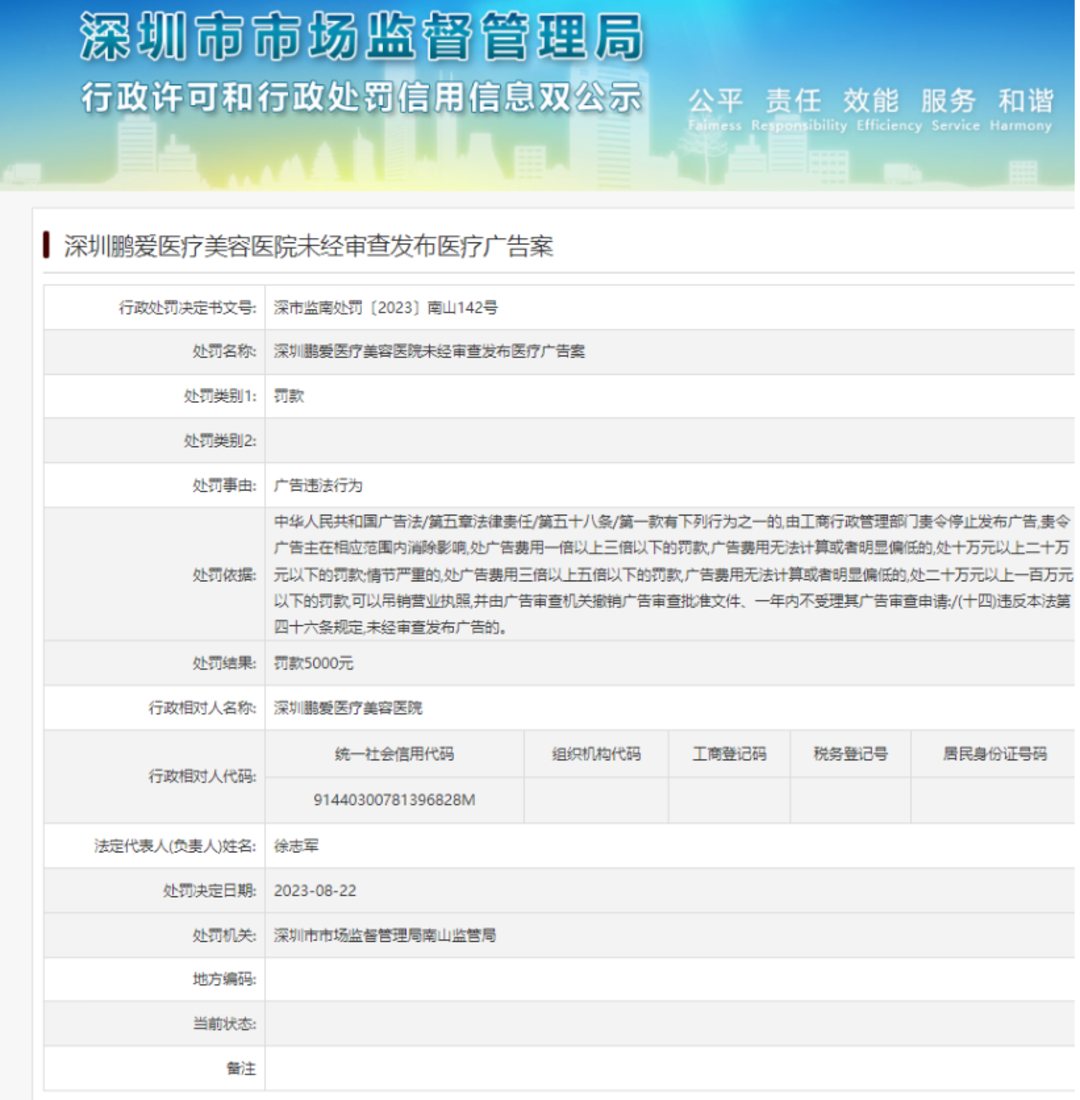Select the case name value in 处罚名称 row
Screen dimensions: 1080x1100
[429, 351]
